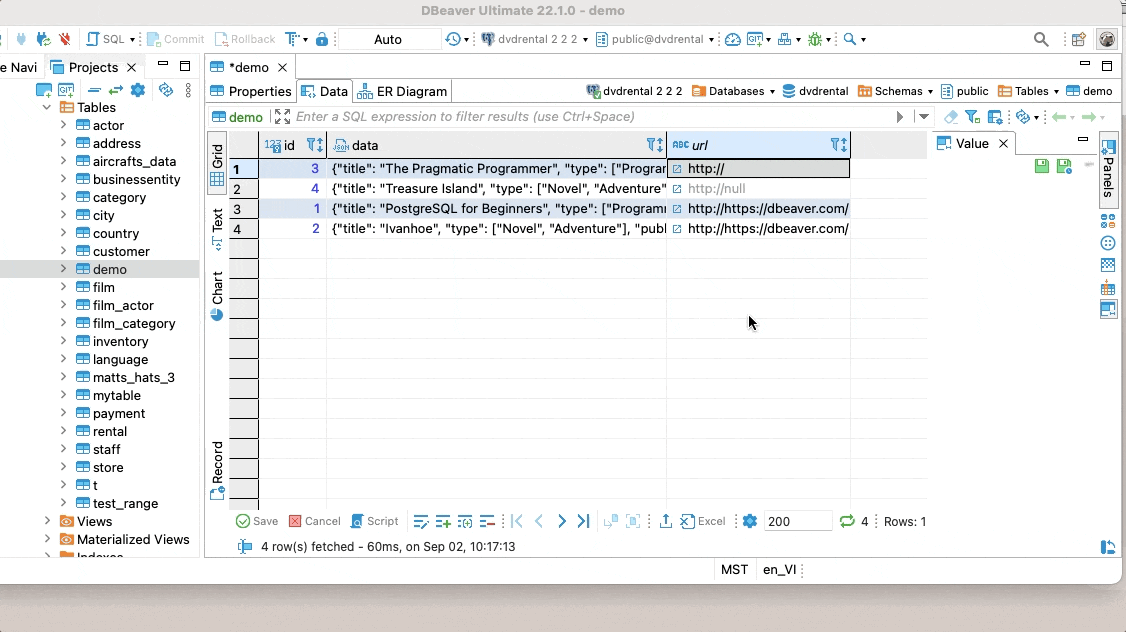The width and height of the screenshot is (1126, 632).
Task: Click the save value green disk icon
Action: point(1041,166)
